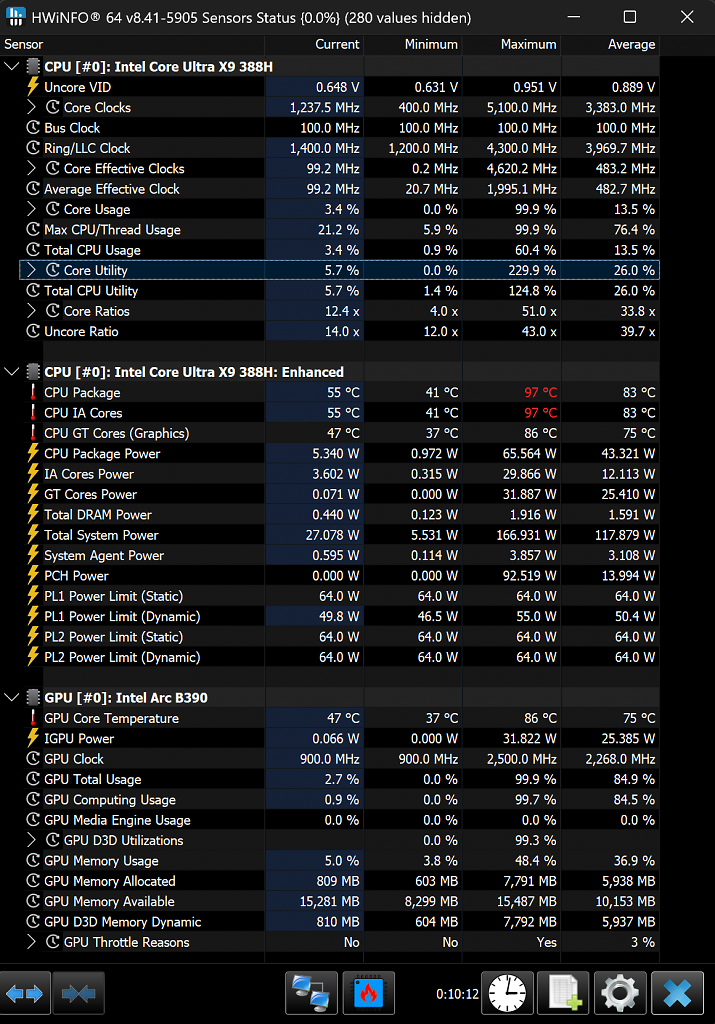
Task: Click the GPU Core Temperature thermometer icon
Action: pyautogui.click(x=33, y=718)
